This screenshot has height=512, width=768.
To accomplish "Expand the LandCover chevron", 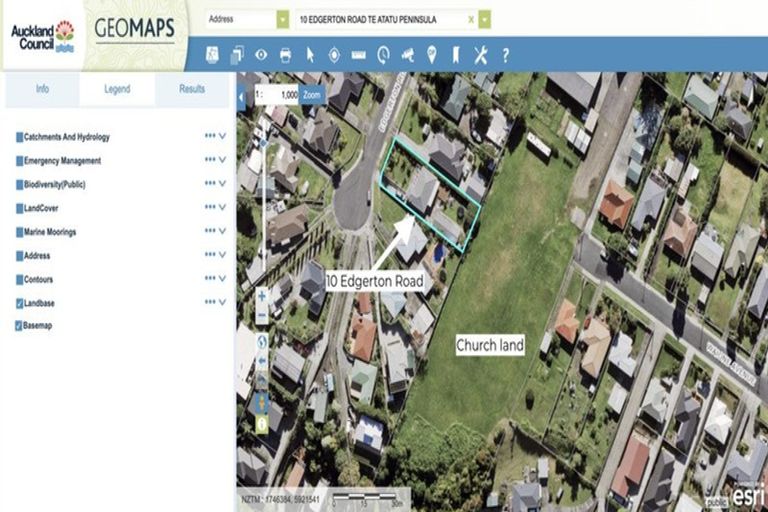I will click(x=222, y=207).
